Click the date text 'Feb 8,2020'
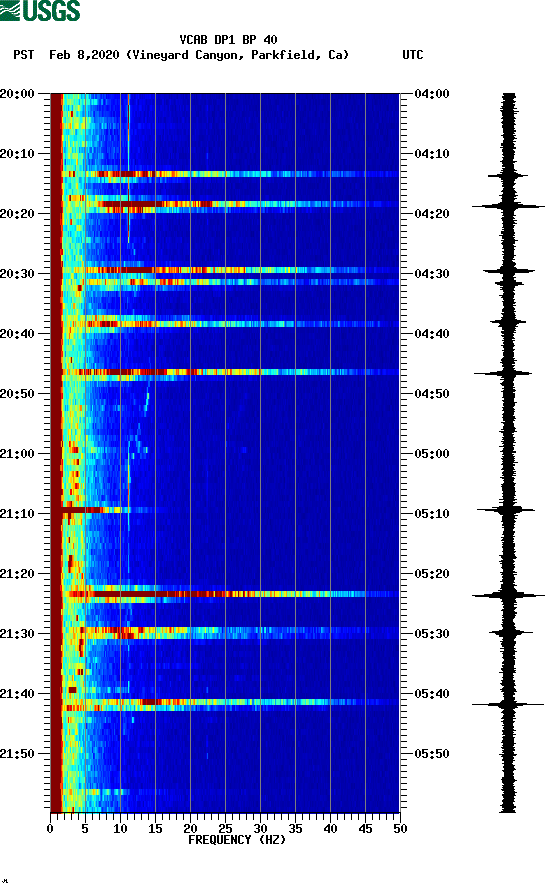Screen dimensions: 552x892 (x=84, y=55)
